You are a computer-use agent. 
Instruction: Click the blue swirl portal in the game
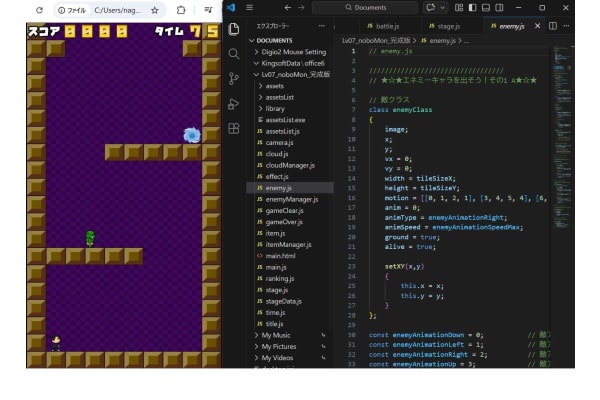coord(192,135)
